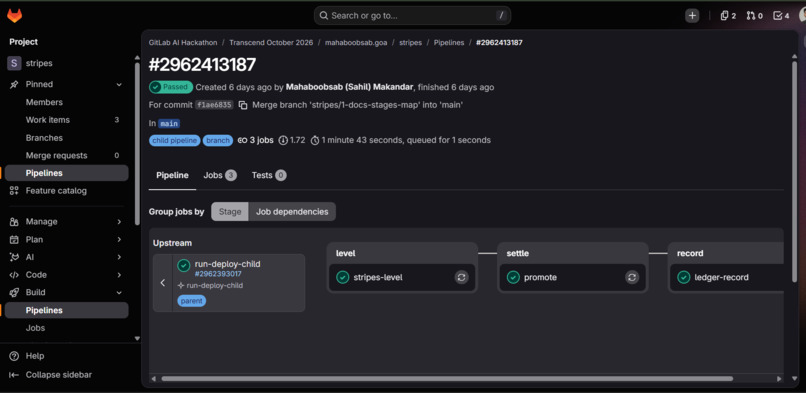Viewport: 806px width, 393px height.
Task: Go to GitLab AI Hackathon breadcrumb
Action: pos(183,43)
